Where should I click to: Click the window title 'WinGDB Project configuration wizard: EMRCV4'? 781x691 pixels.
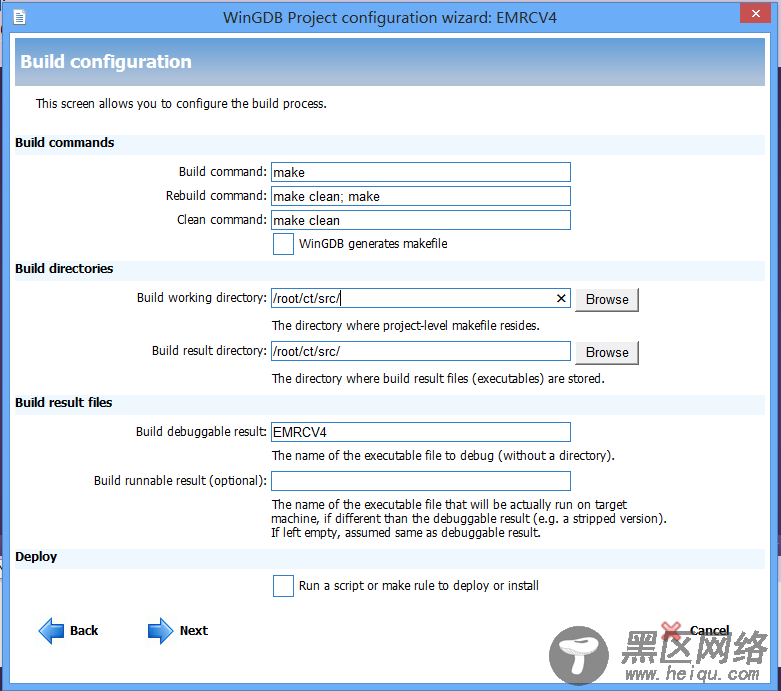pyautogui.click(x=390, y=18)
